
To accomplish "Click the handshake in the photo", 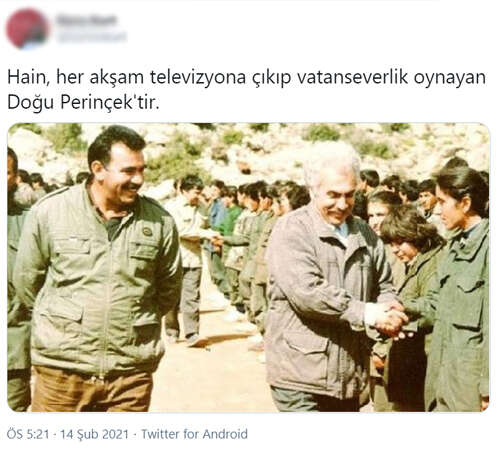I will (392, 321).
